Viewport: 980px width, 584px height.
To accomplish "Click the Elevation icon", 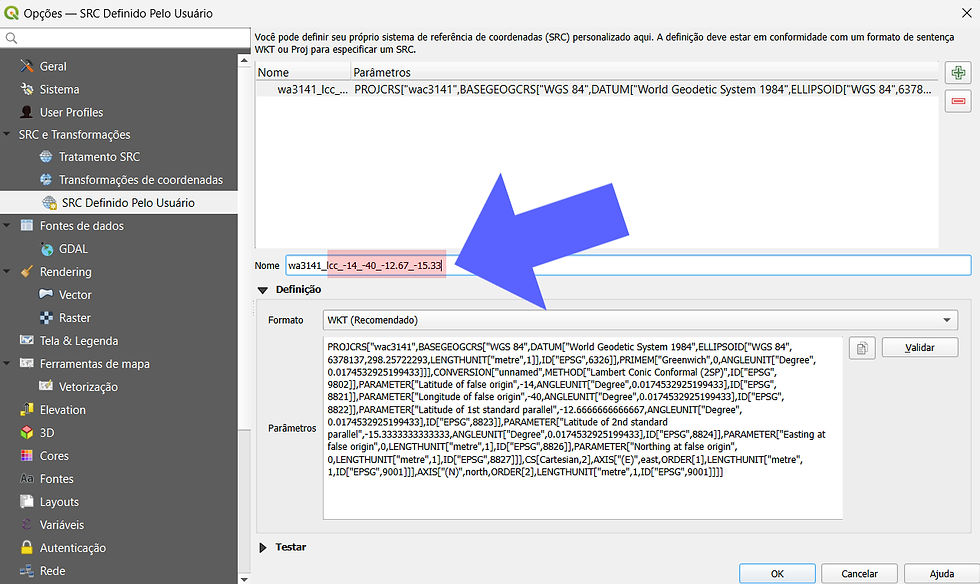I will coord(26,410).
